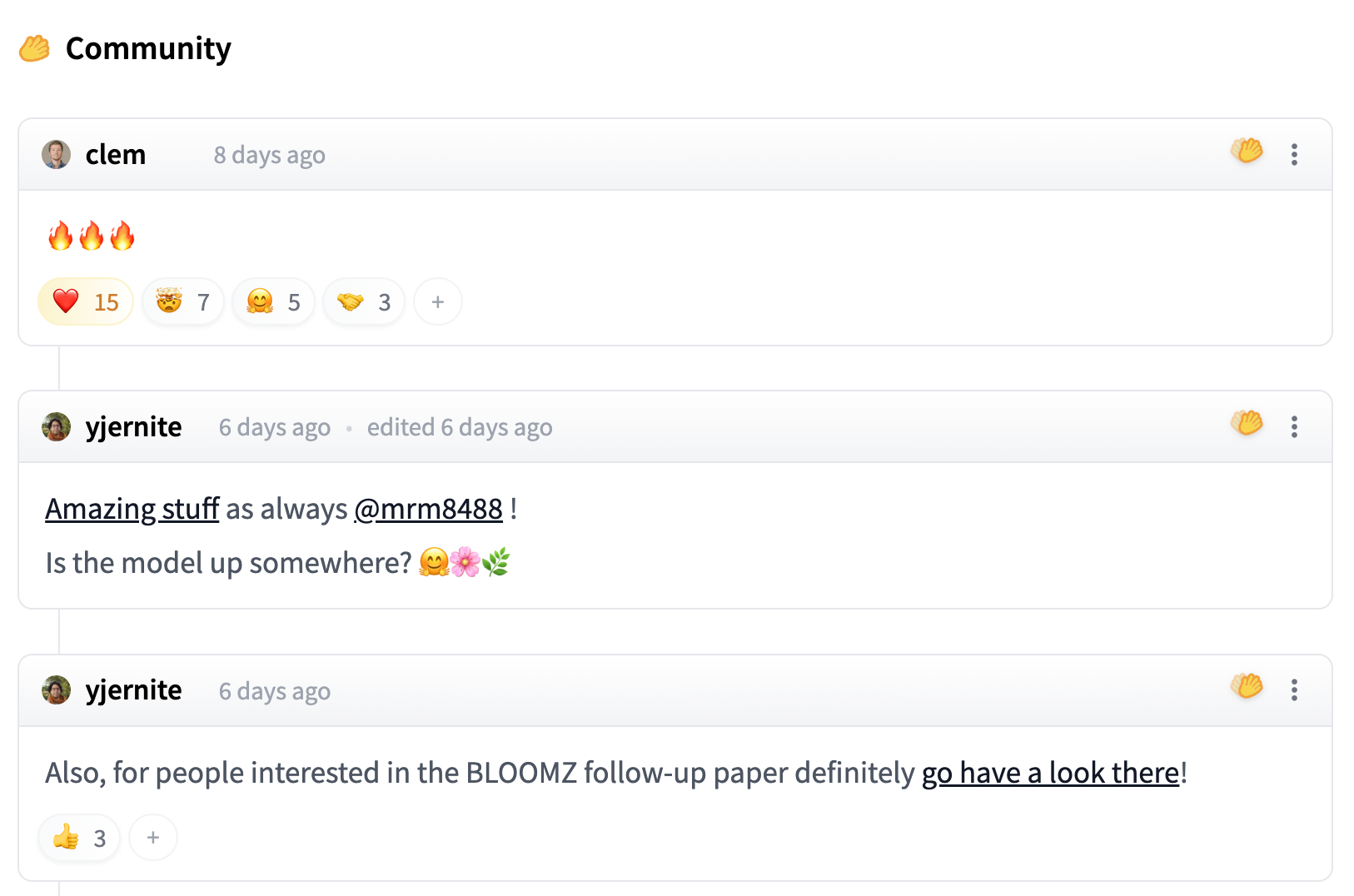1354x896 pixels.
Task: Click the clem username
Action: click(116, 155)
